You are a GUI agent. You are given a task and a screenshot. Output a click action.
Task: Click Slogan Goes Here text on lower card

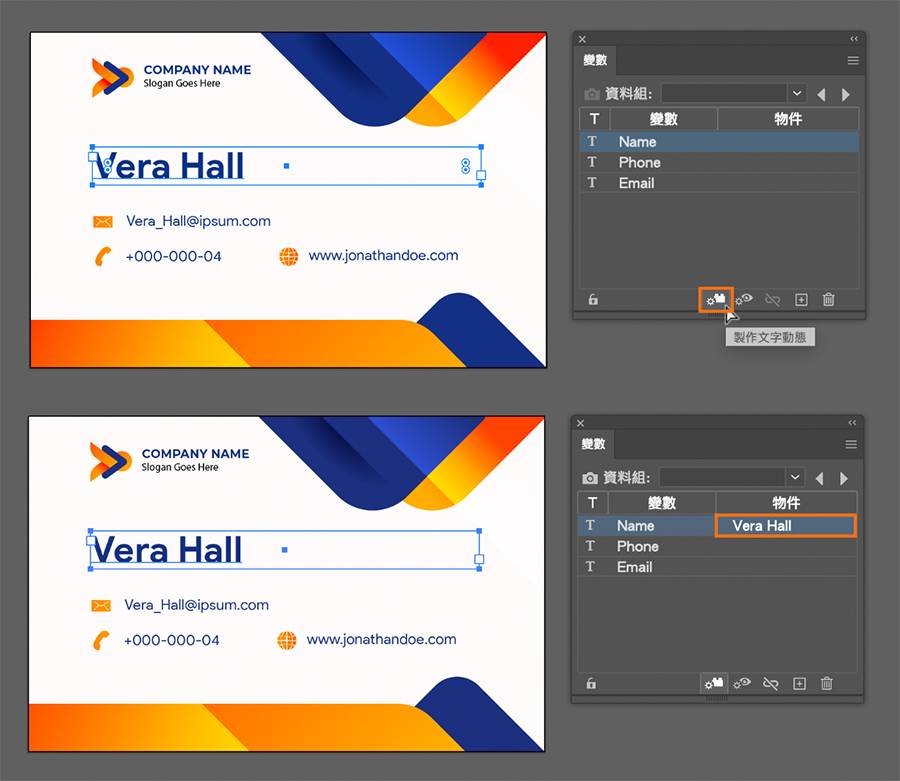pyautogui.click(x=180, y=468)
